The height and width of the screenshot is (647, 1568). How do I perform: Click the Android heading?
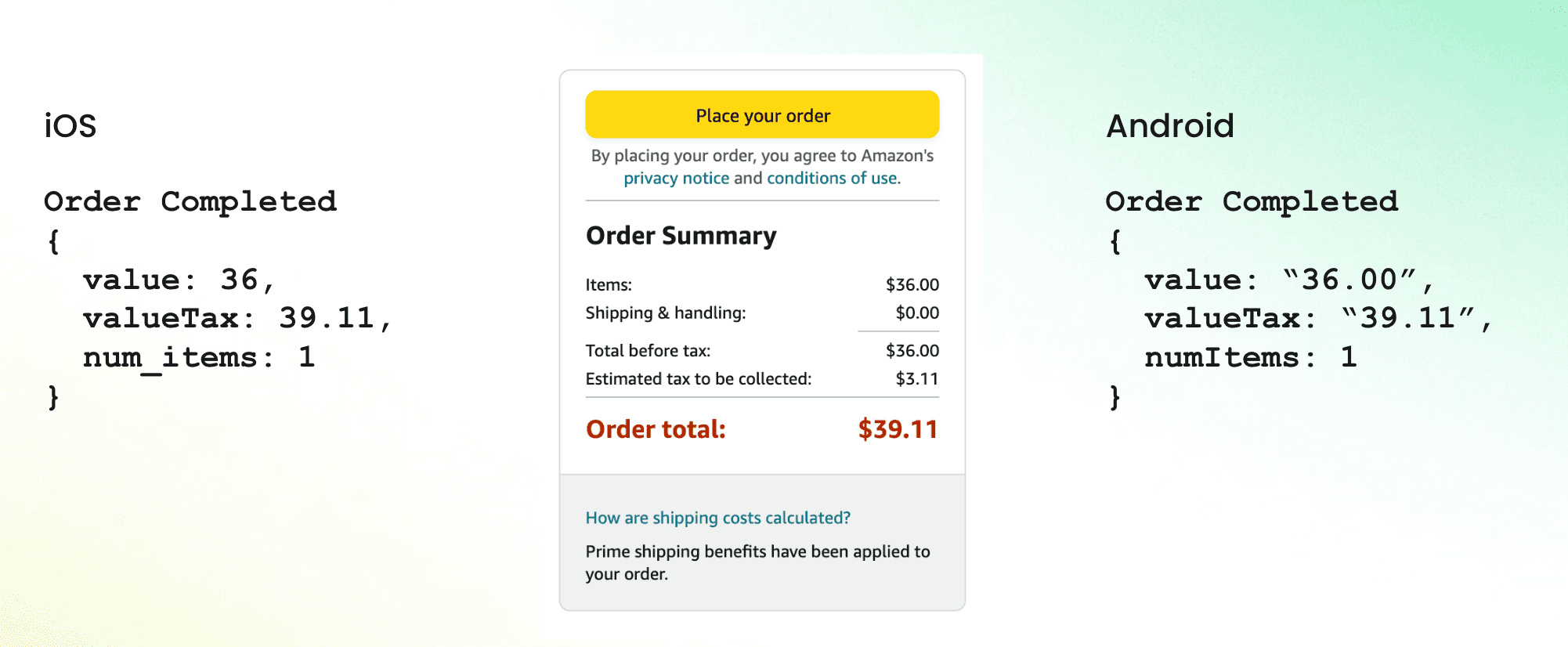pyautogui.click(x=1169, y=126)
